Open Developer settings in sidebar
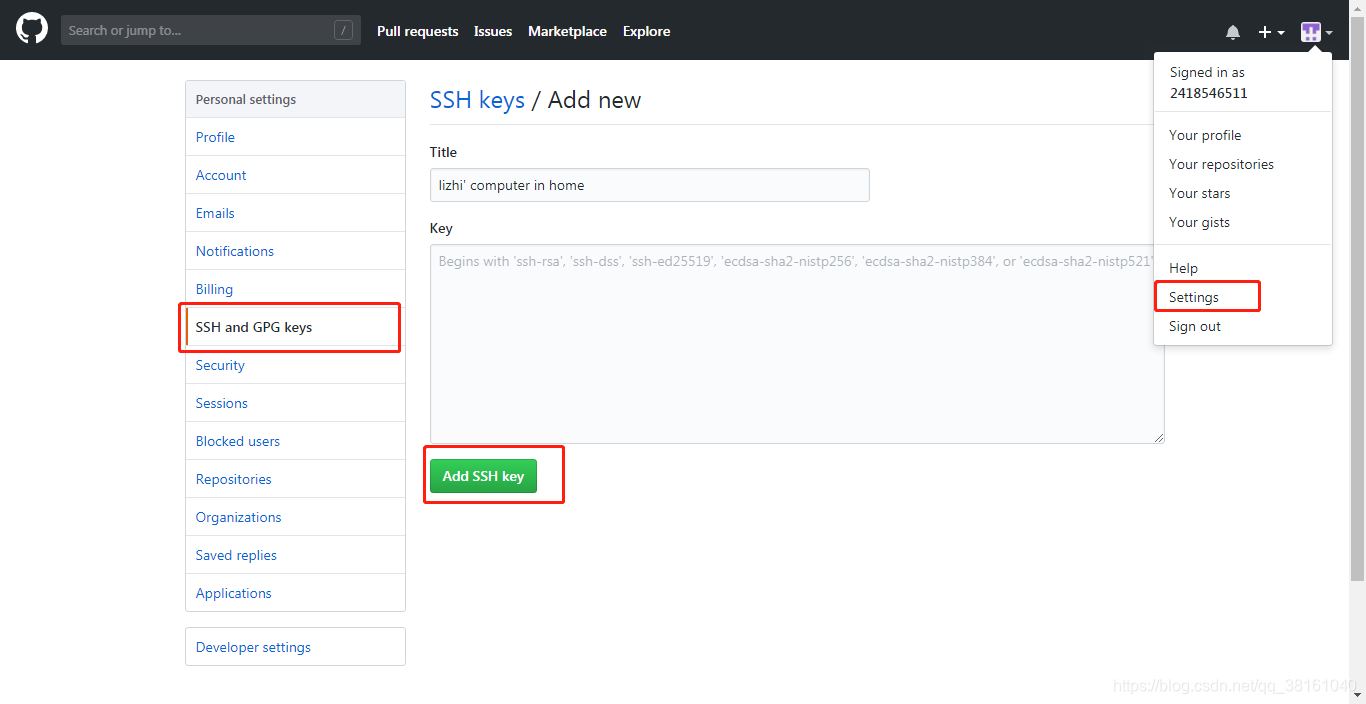This screenshot has height=704, width=1366. (x=295, y=647)
